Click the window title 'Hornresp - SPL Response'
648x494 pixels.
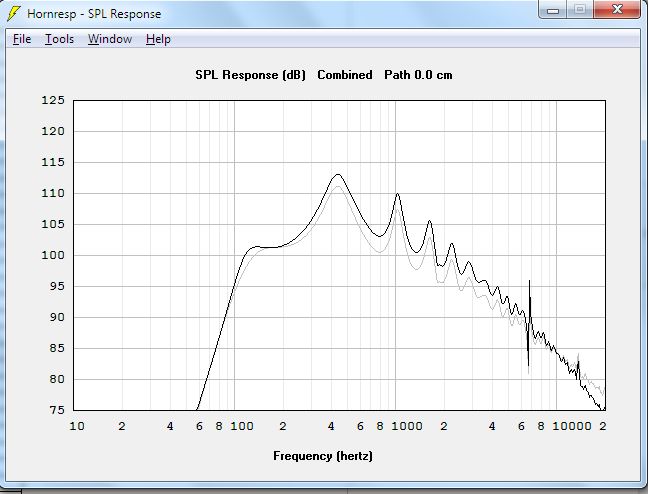(94, 14)
